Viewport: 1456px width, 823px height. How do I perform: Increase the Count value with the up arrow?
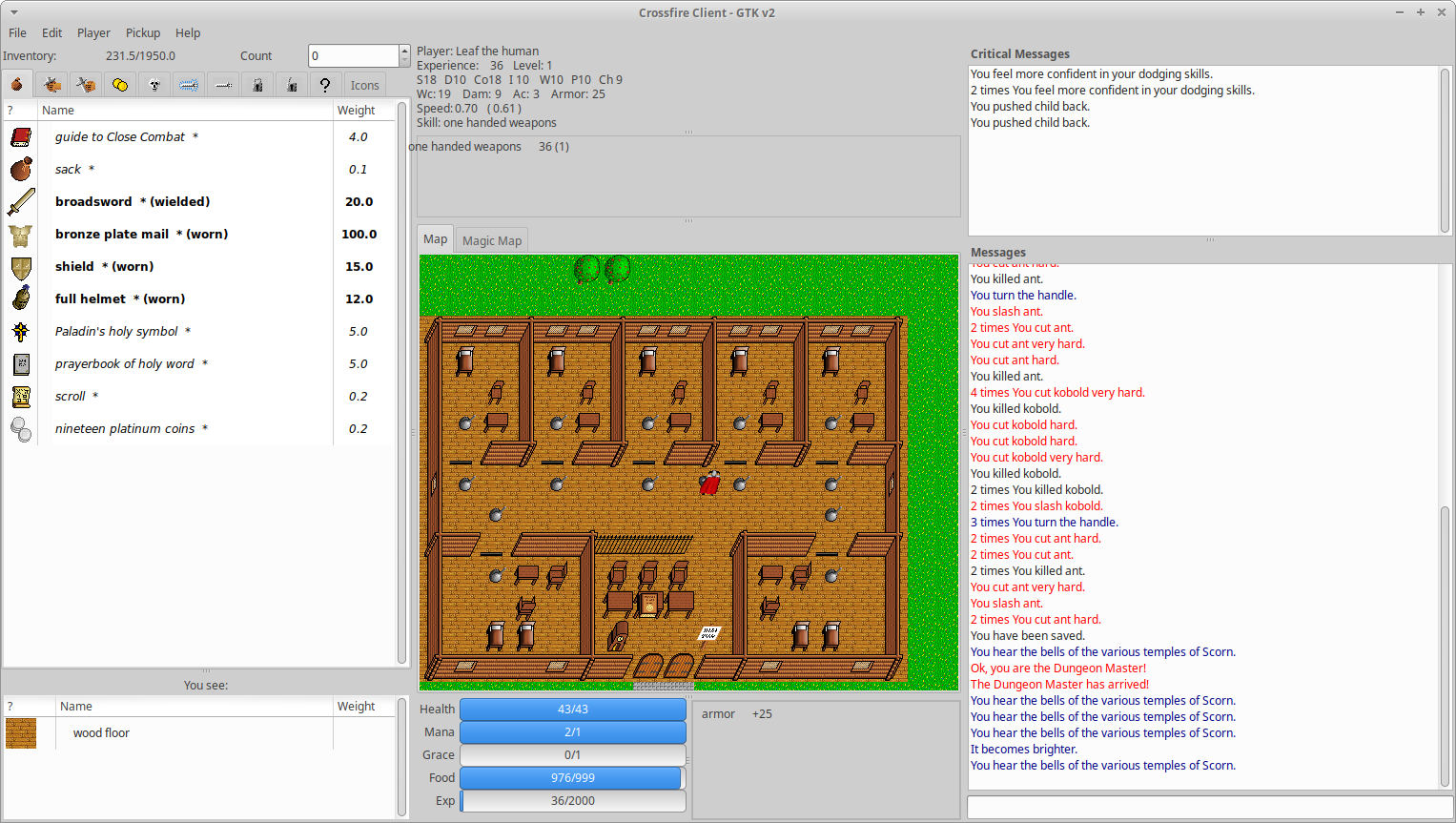tap(405, 51)
